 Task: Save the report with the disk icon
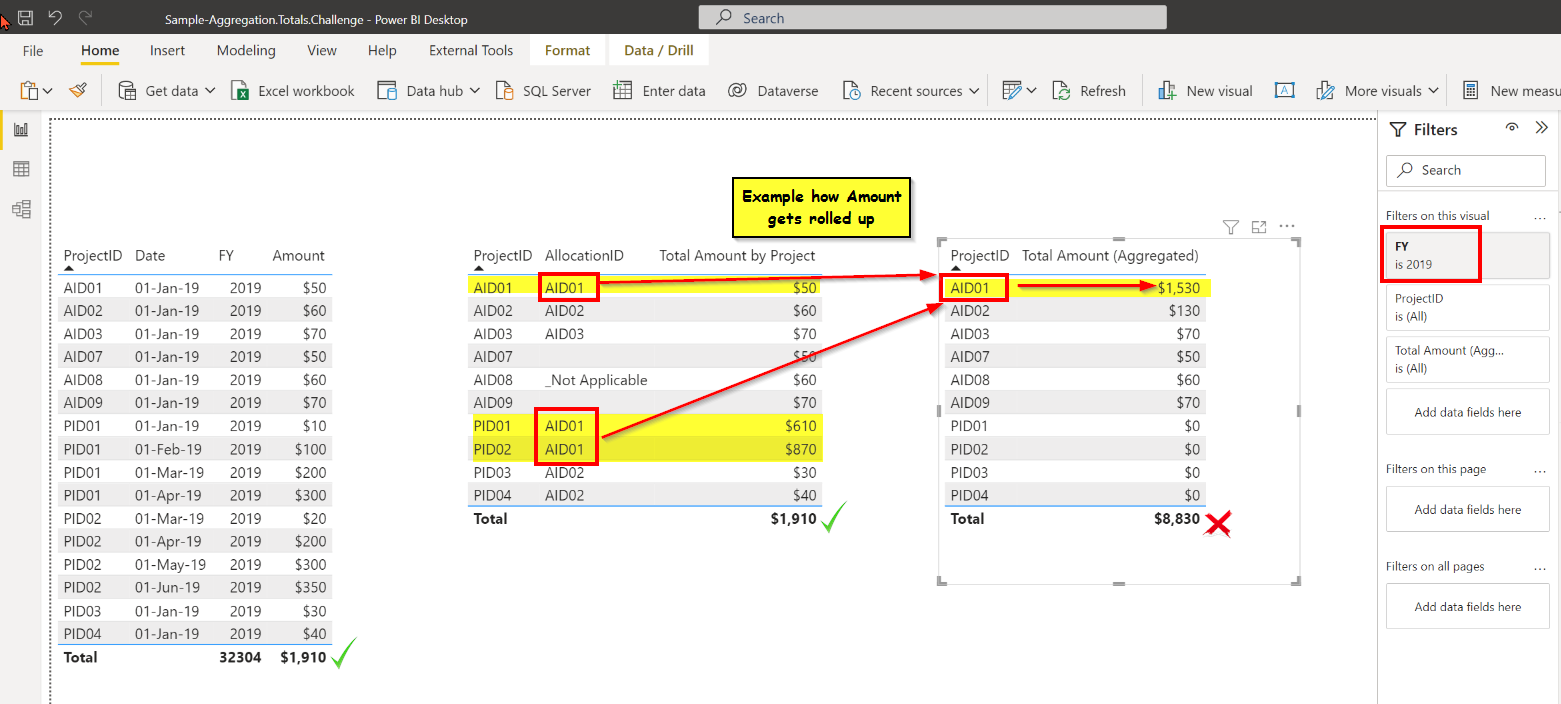coord(26,18)
